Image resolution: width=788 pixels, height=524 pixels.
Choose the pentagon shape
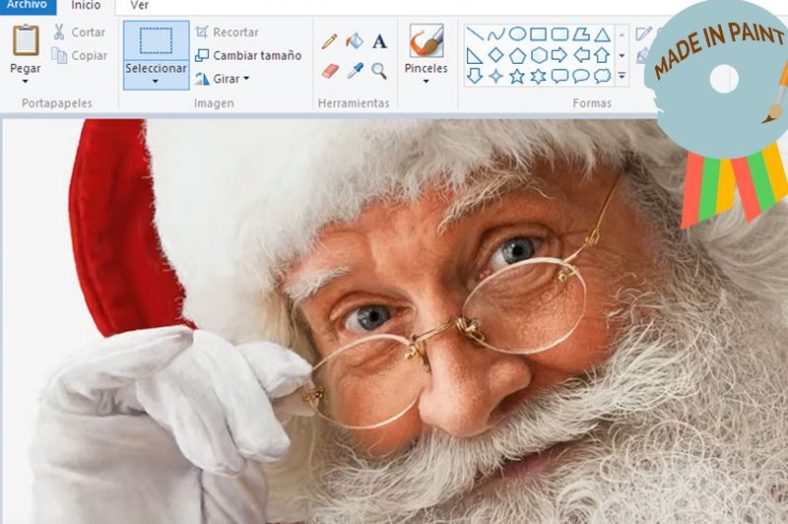pyautogui.click(x=517, y=55)
